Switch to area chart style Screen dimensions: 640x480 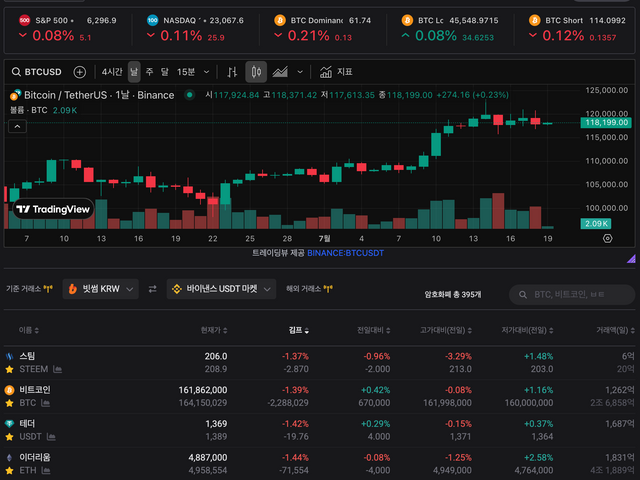[280, 72]
